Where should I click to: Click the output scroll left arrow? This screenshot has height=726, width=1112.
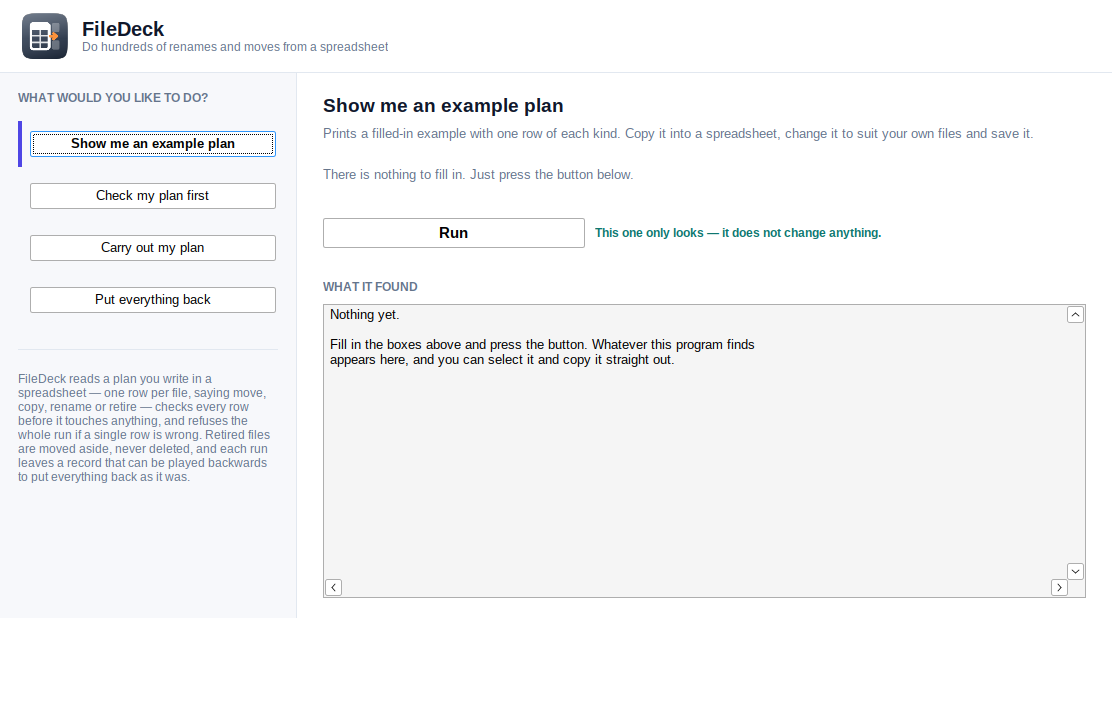pos(333,588)
